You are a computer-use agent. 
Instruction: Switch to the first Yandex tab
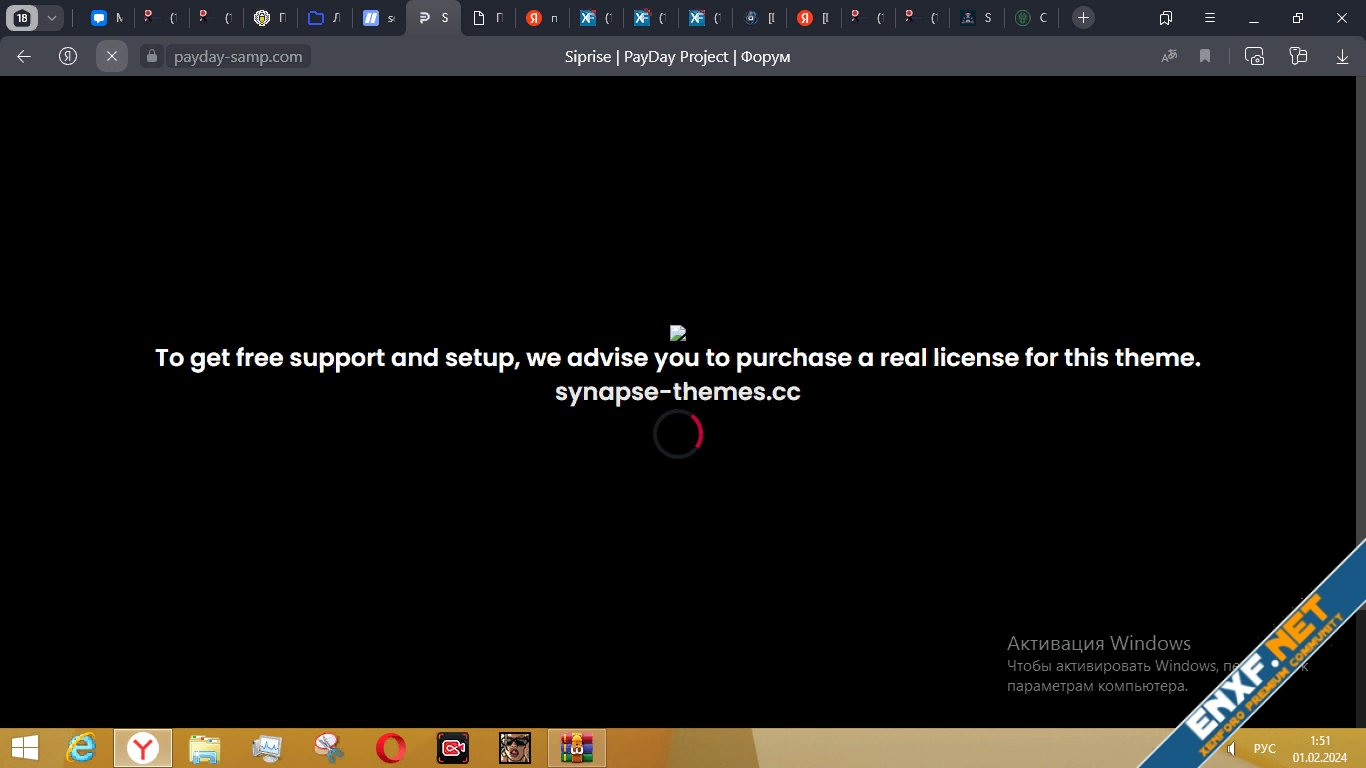pyautogui.click(x=541, y=18)
